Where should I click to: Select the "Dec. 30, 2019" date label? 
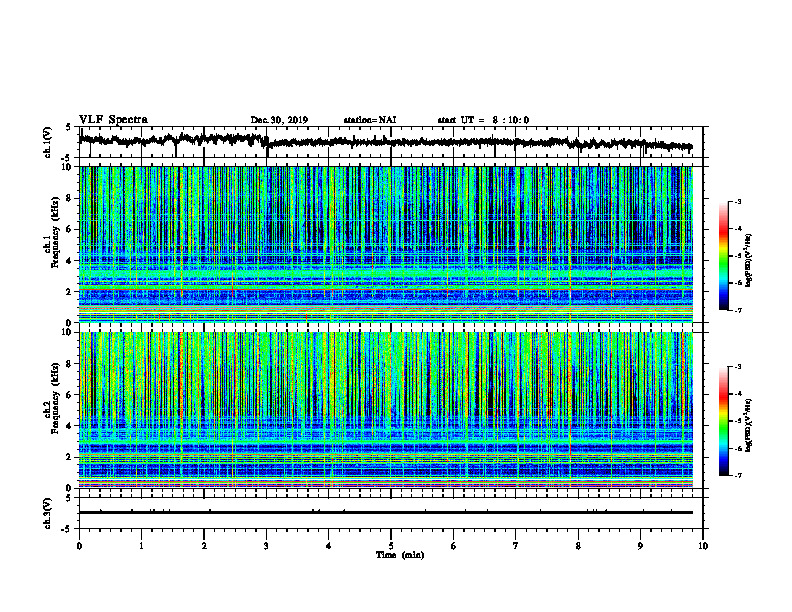point(279,120)
